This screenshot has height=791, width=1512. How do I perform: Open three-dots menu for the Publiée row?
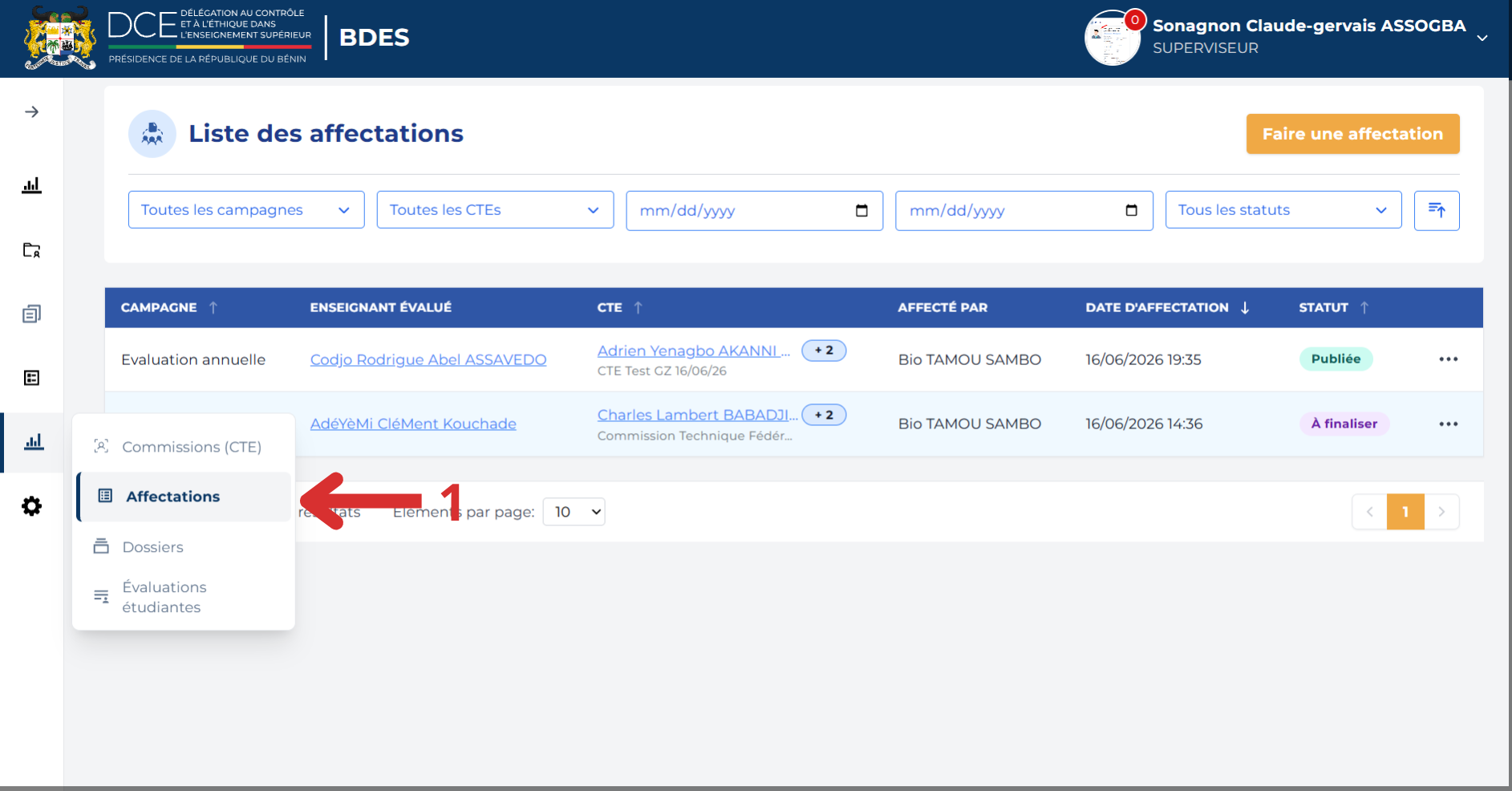pyautogui.click(x=1448, y=359)
